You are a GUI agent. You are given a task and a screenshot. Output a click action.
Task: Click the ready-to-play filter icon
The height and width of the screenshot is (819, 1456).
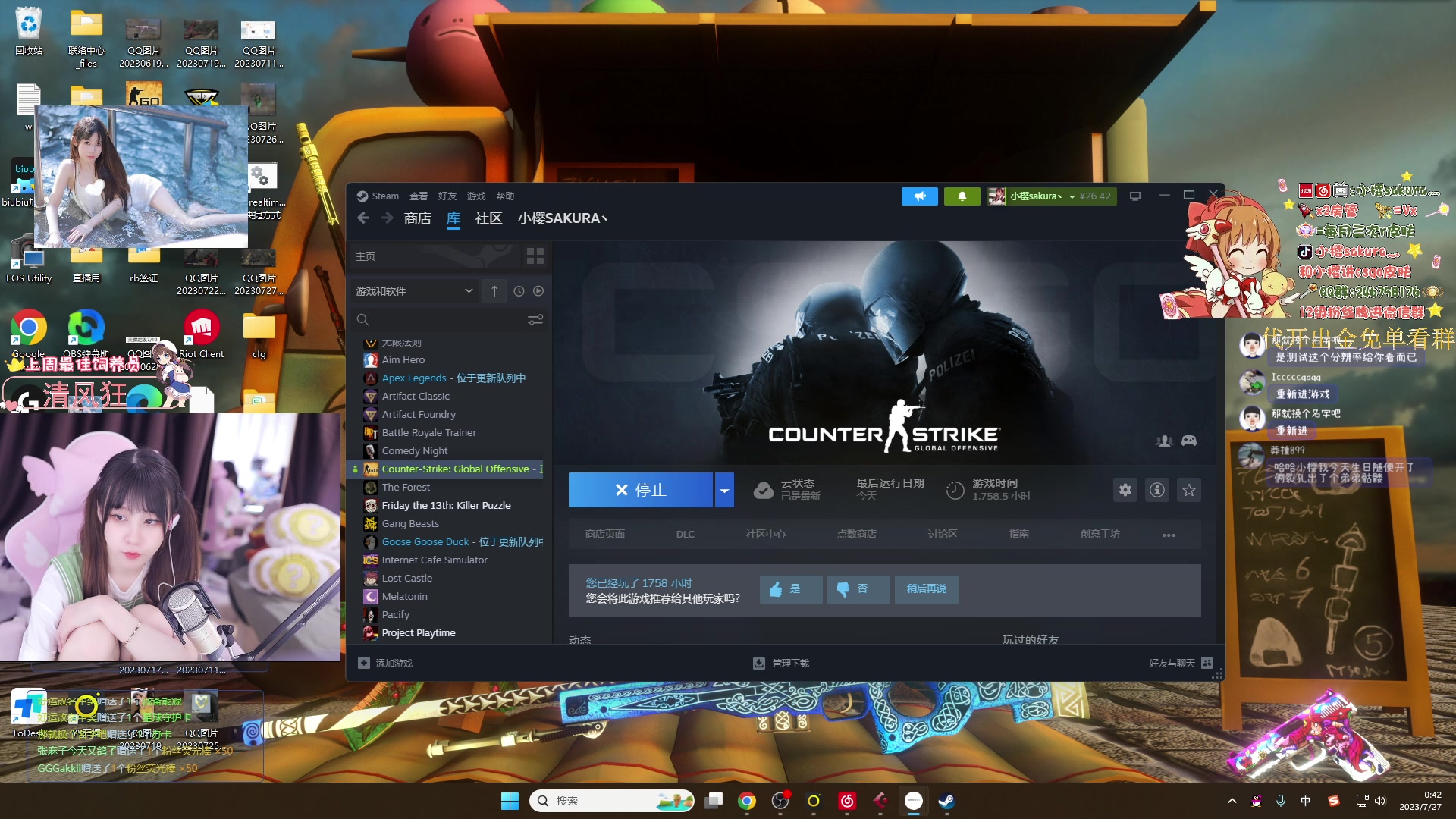click(538, 291)
